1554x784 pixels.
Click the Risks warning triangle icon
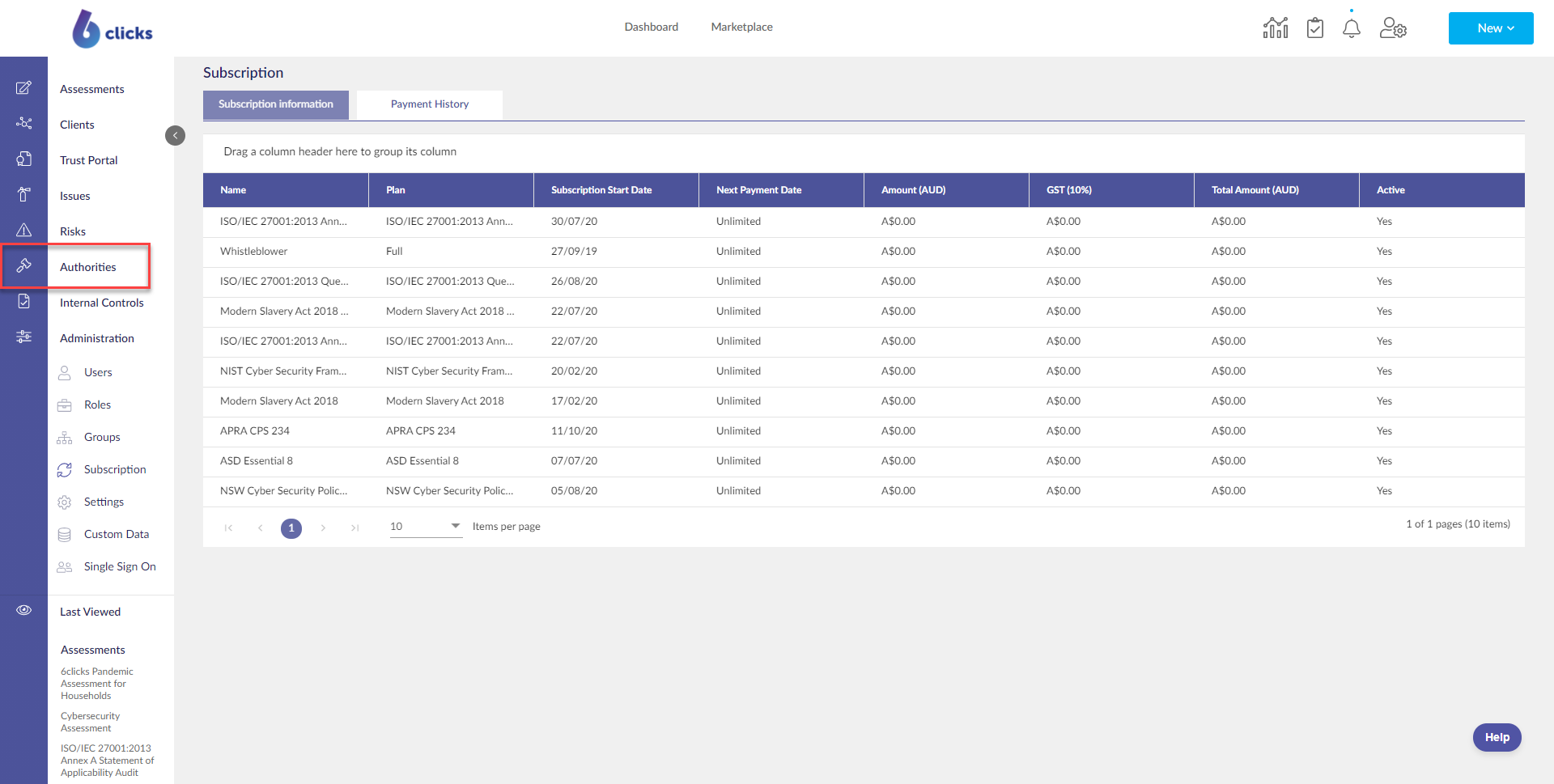tap(24, 230)
